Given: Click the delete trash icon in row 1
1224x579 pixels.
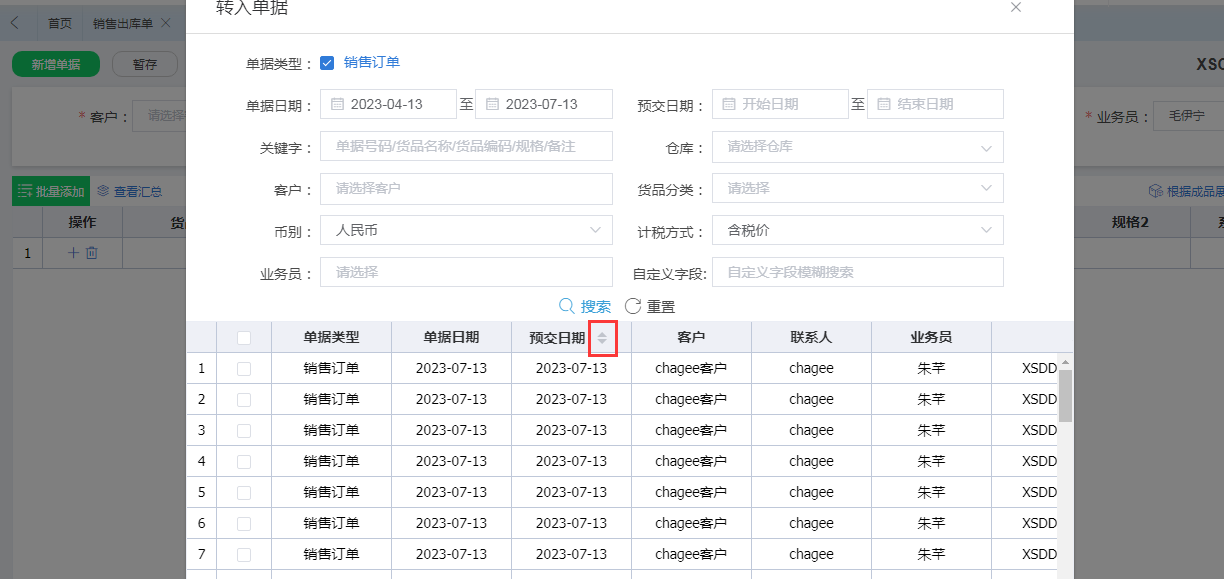Looking at the screenshot, I should click(x=92, y=253).
